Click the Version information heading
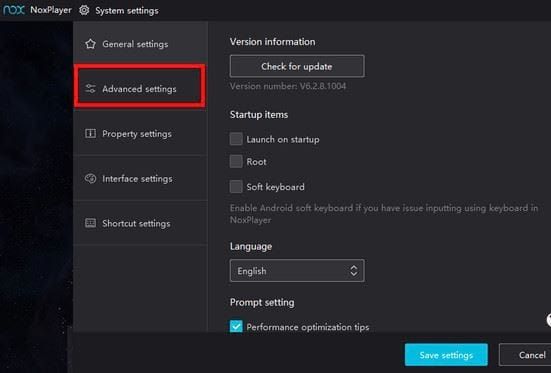The height and width of the screenshot is (373, 551). point(272,42)
